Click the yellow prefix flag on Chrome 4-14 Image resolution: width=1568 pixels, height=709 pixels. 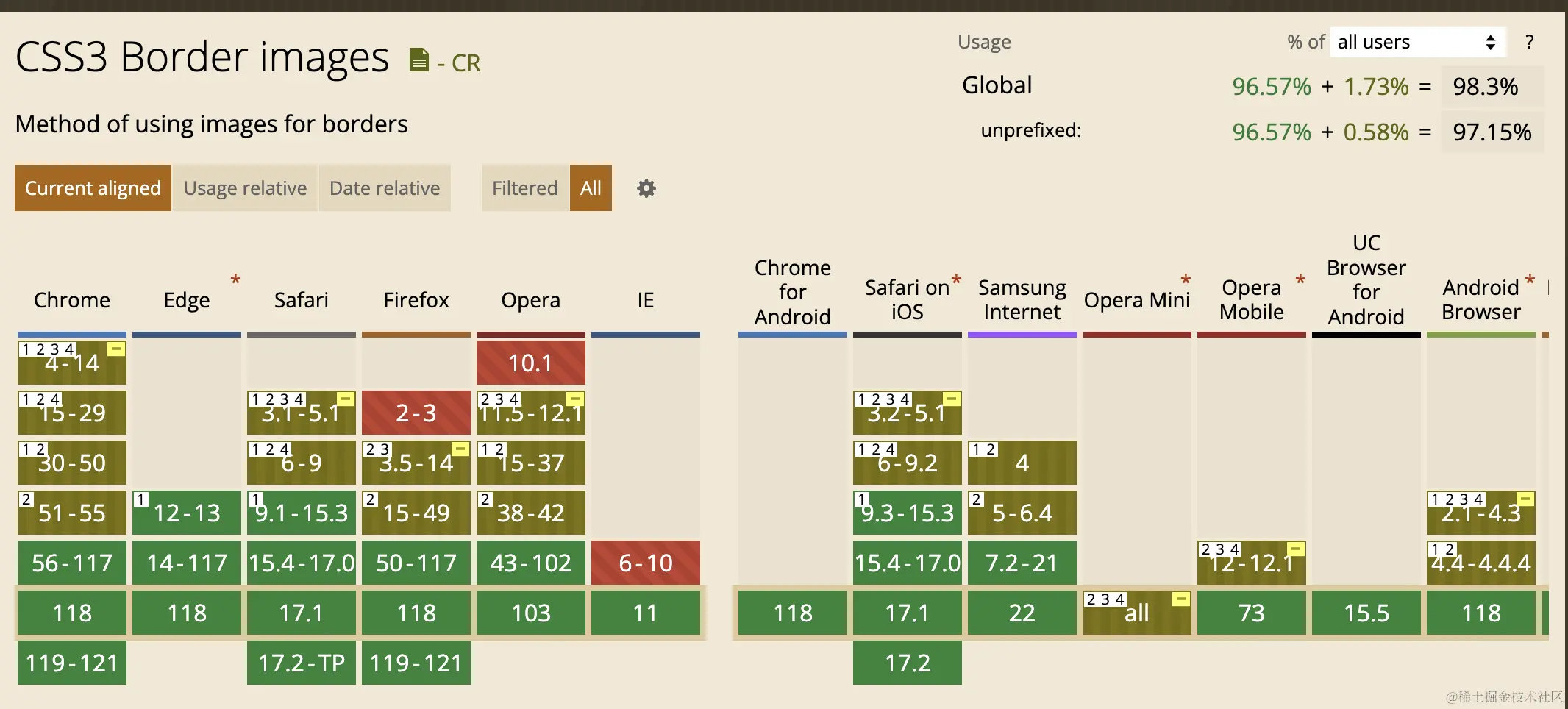click(116, 349)
